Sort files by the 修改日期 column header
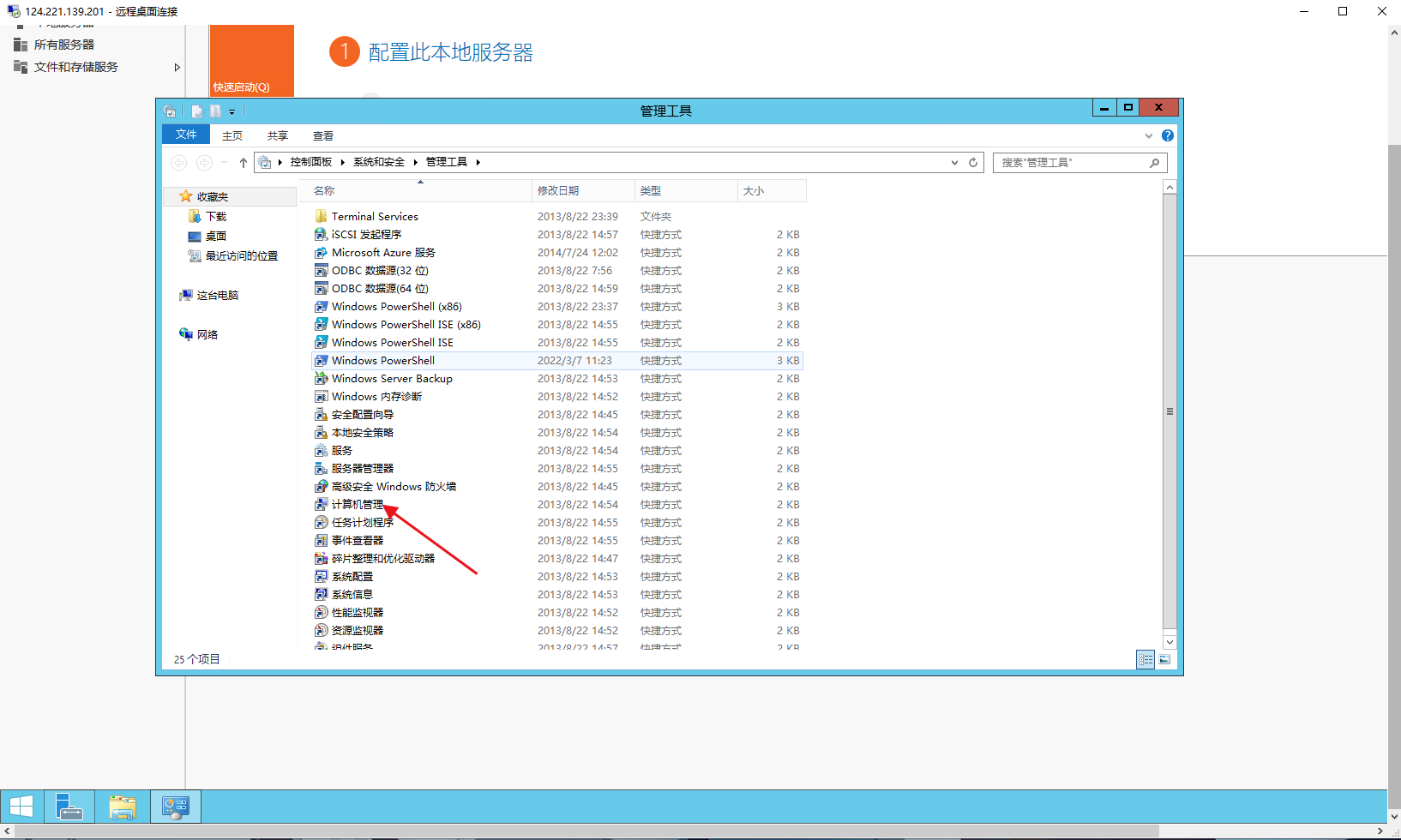The width and height of the screenshot is (1401, 840). (x=558, y=190)
